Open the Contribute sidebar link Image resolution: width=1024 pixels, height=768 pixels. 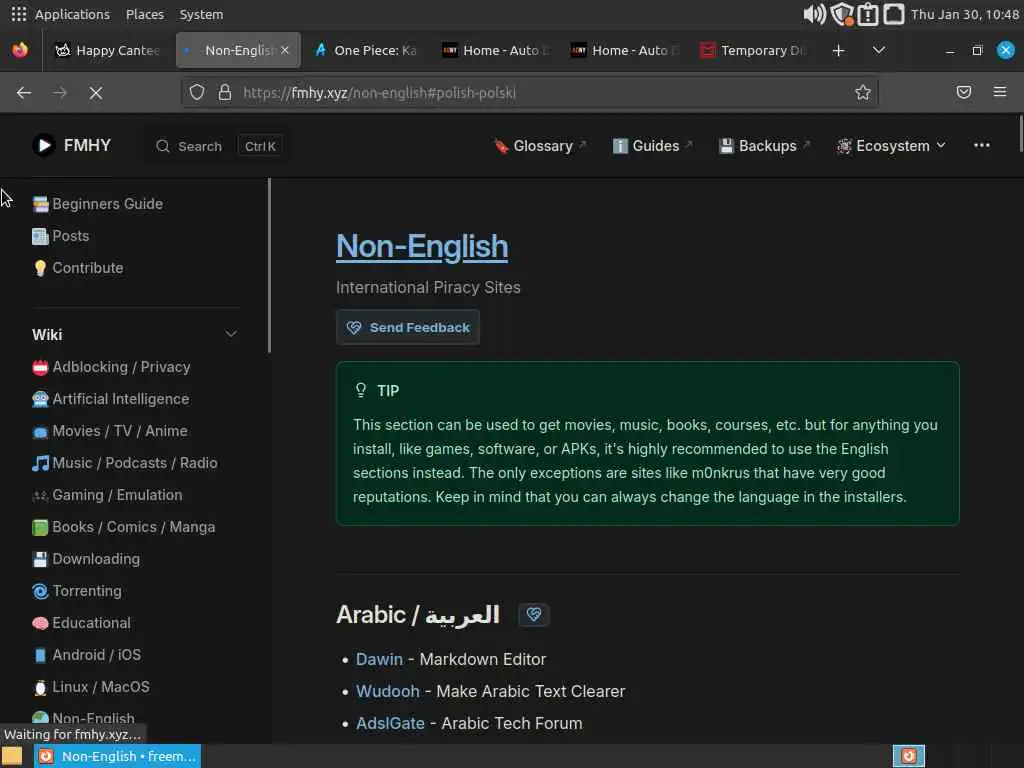pos(77,268)
